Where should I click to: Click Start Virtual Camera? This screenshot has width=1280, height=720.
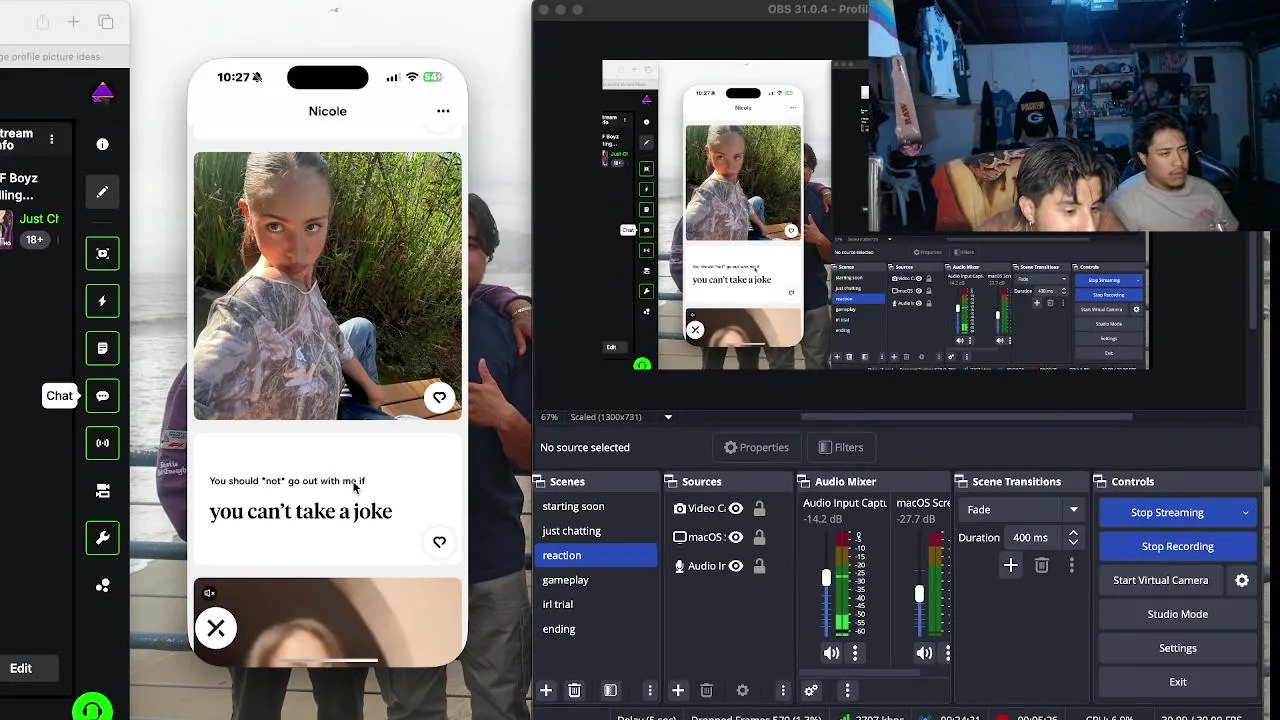click(x=1161, y=580)
